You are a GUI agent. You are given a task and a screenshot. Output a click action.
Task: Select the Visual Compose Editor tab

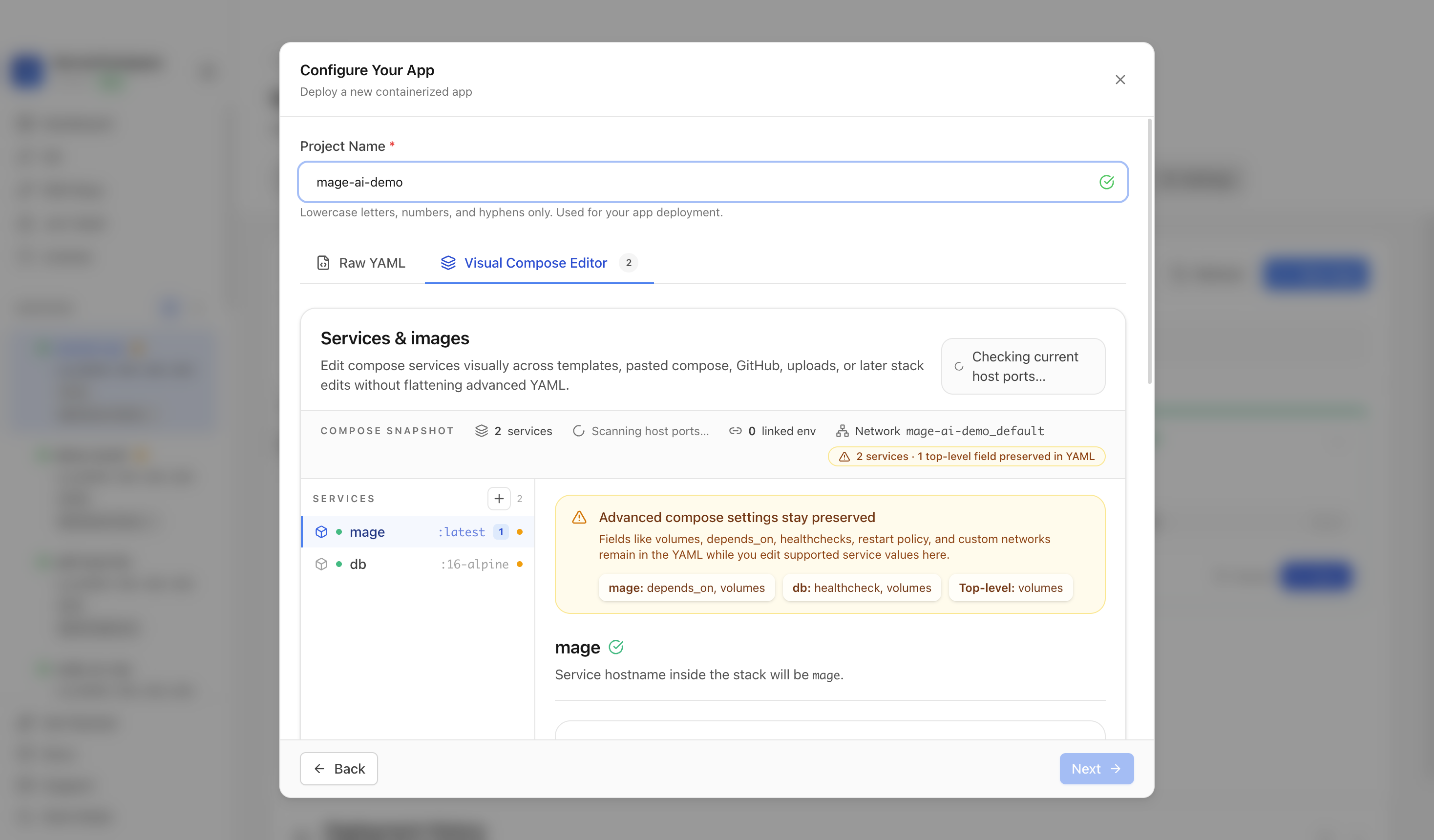pos(539,263)
